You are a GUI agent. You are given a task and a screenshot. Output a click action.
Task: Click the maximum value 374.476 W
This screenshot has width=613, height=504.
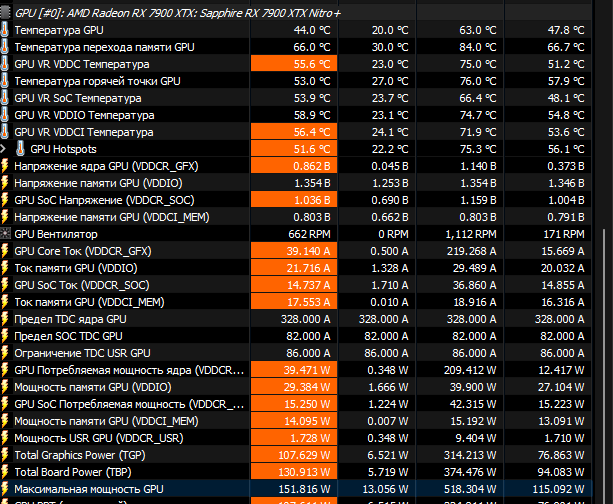470,472
